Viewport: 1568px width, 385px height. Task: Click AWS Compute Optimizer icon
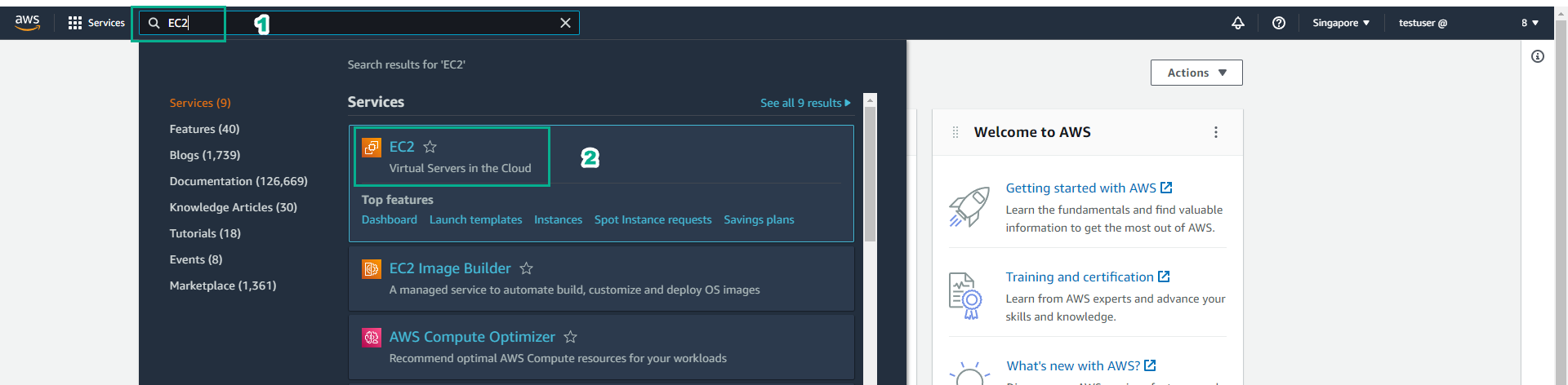coord(372,337)
